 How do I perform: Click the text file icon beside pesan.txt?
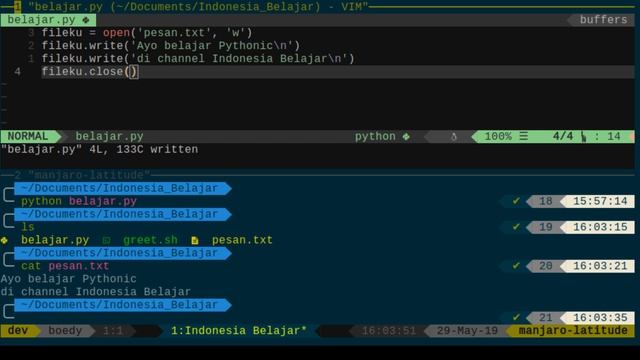pos(195,240)
